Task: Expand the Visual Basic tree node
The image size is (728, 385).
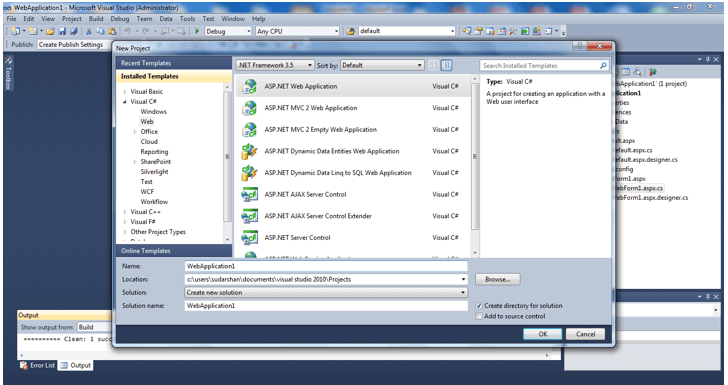Action: (125, 91)
